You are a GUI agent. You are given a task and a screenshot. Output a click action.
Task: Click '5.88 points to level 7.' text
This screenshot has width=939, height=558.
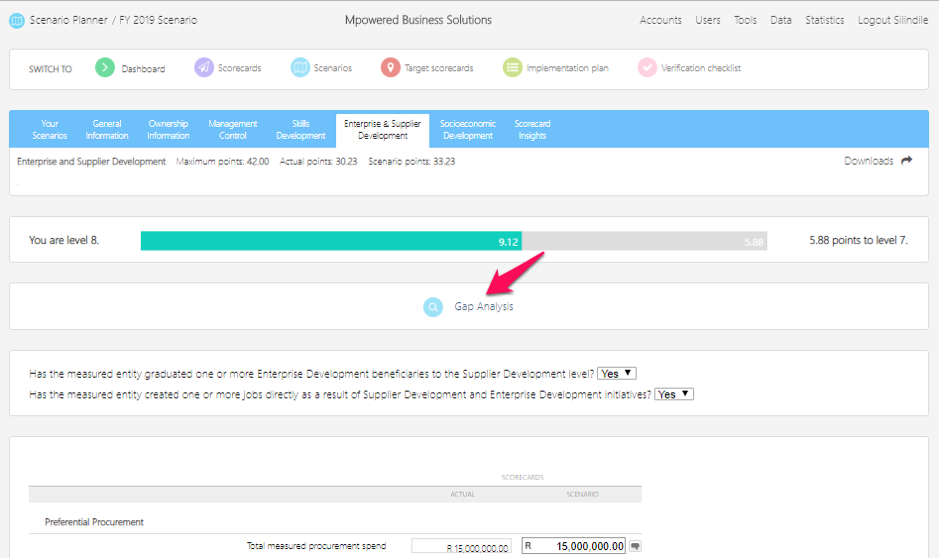coord(858,240)
